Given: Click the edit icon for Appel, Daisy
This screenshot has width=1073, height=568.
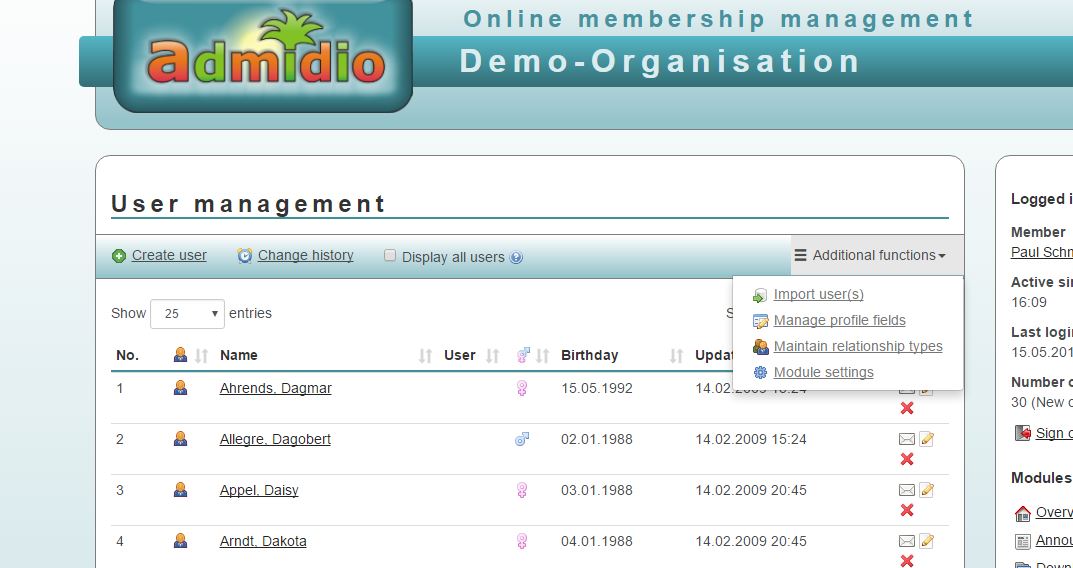Looking at the screenshot, I should tap(927, 490).
